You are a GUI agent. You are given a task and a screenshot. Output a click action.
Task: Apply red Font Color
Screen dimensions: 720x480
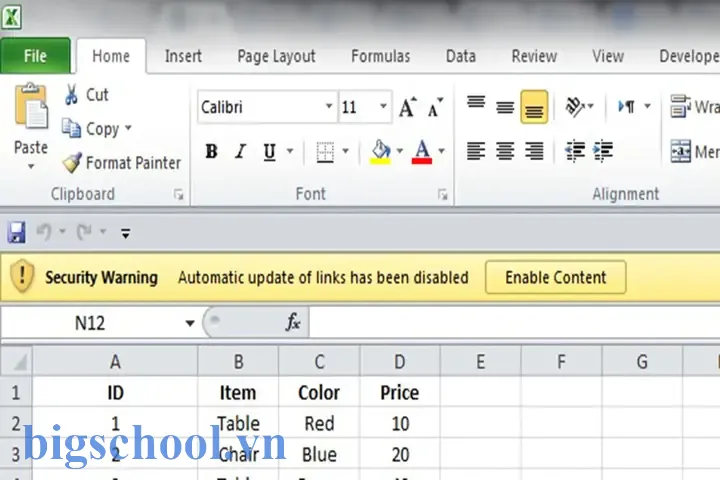click(422, 152)
